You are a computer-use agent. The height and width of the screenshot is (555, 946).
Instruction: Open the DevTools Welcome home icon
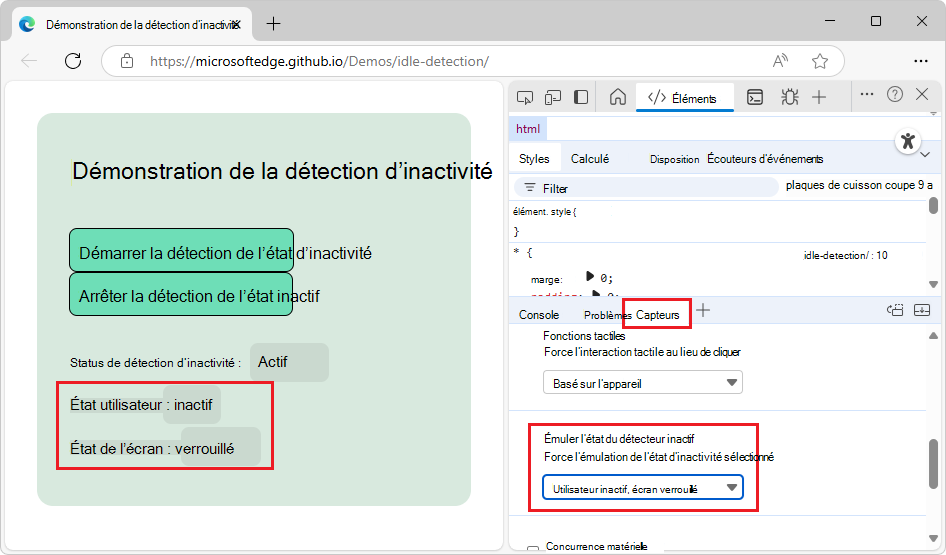[618, 97]
